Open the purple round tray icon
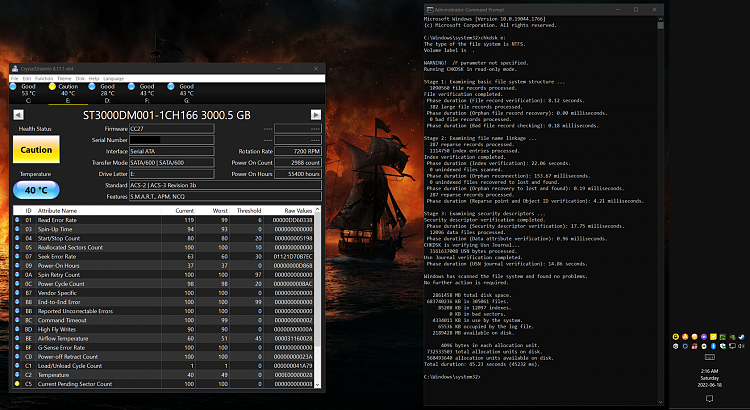750x410 pixels. click(704, 337)
